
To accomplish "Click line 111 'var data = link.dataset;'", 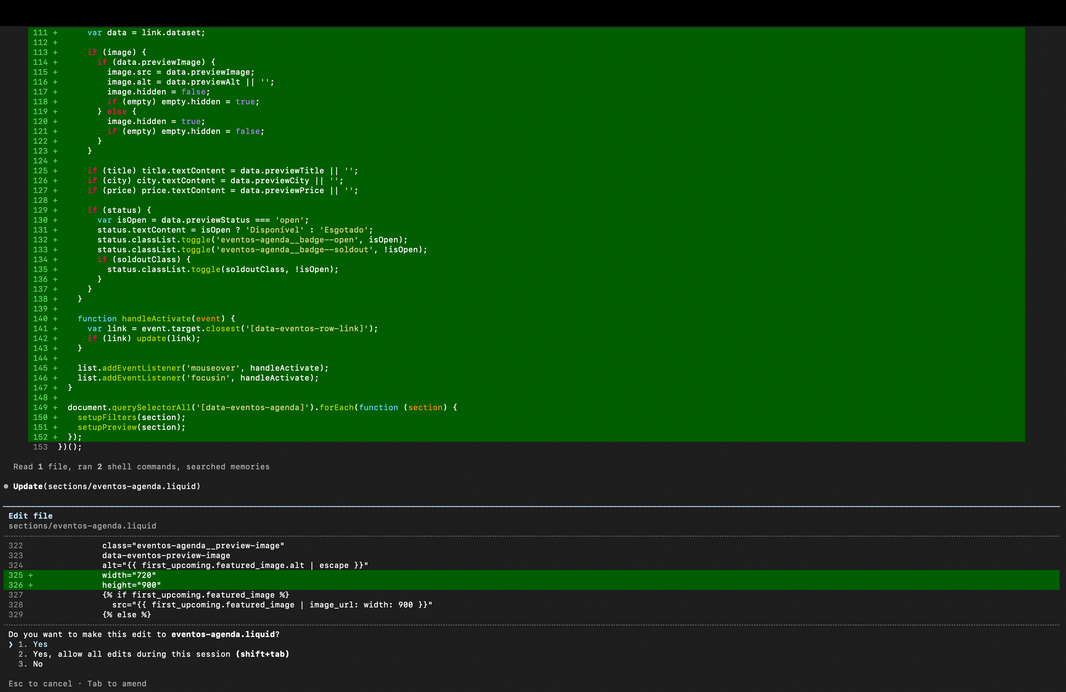I will [x=146, y=33].
